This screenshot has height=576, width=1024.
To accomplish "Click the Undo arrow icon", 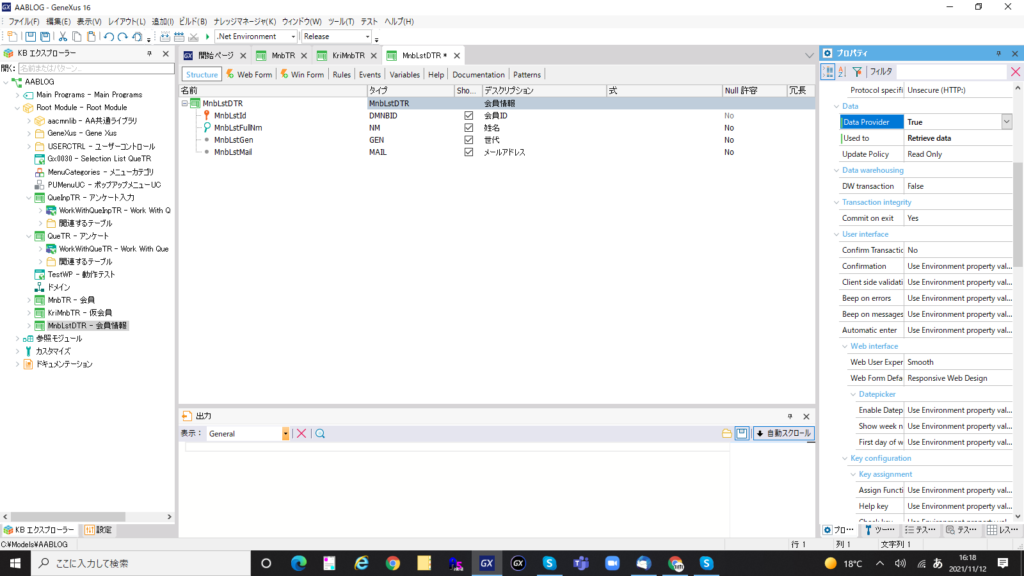I will click(108, 37).
